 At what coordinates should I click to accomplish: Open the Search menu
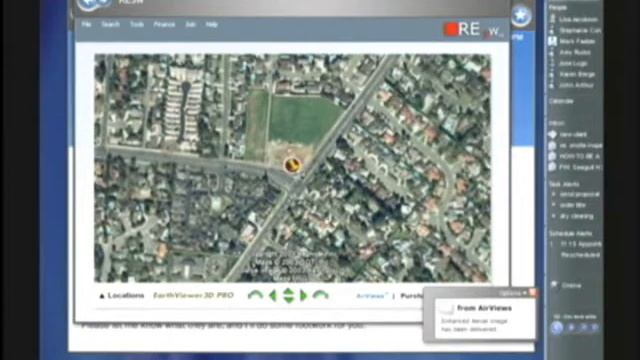click(x=110, y=24)
